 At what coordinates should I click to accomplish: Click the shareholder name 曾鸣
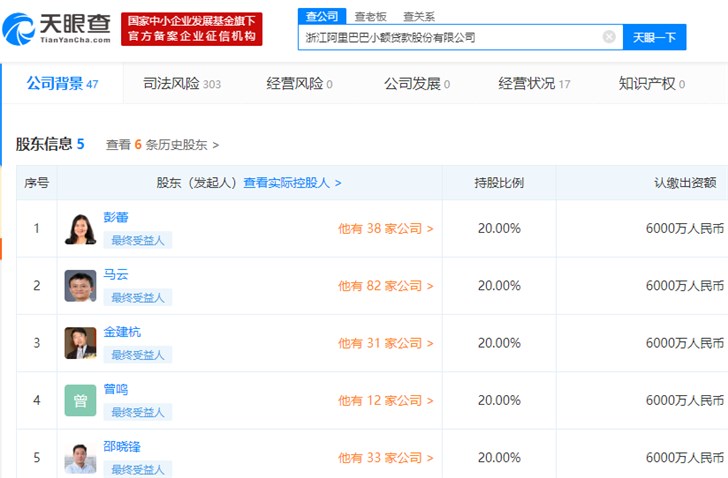tap(116, 389)
